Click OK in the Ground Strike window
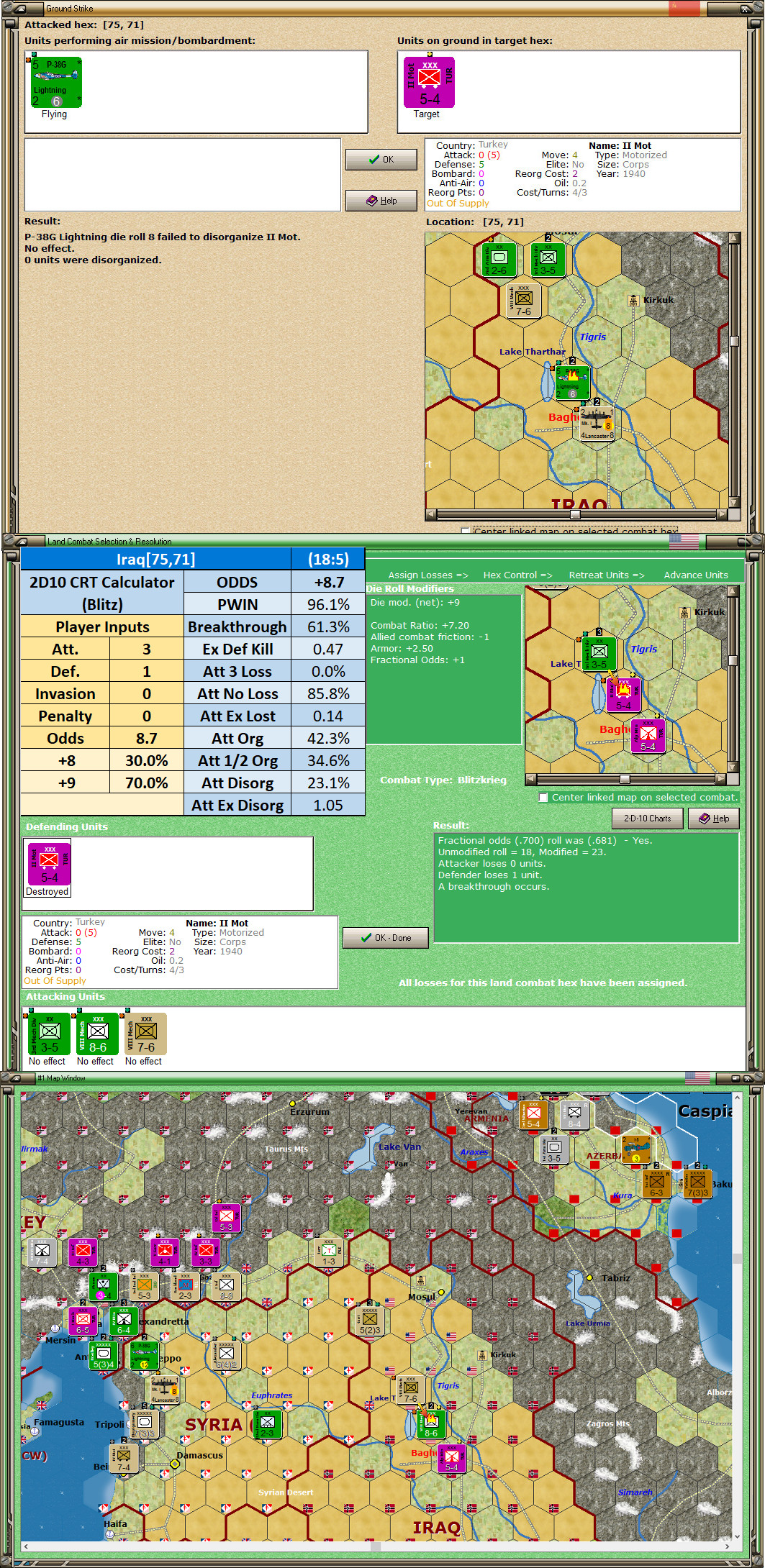Viewport: 765px width, 1568px height. pos(381,160)
